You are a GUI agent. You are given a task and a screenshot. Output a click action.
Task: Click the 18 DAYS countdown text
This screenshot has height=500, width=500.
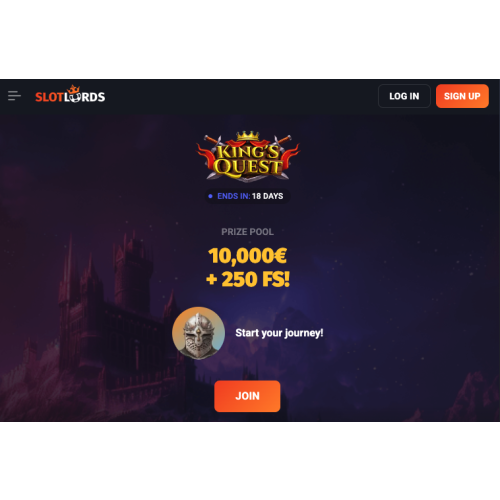268,196
